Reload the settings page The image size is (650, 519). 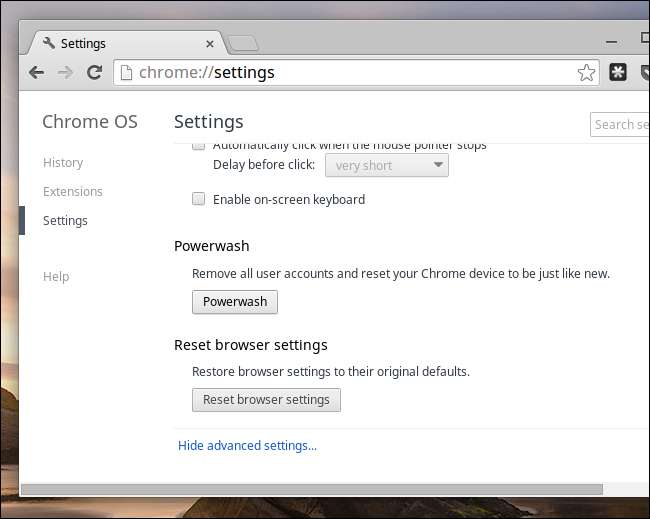[x=95, y=72]
